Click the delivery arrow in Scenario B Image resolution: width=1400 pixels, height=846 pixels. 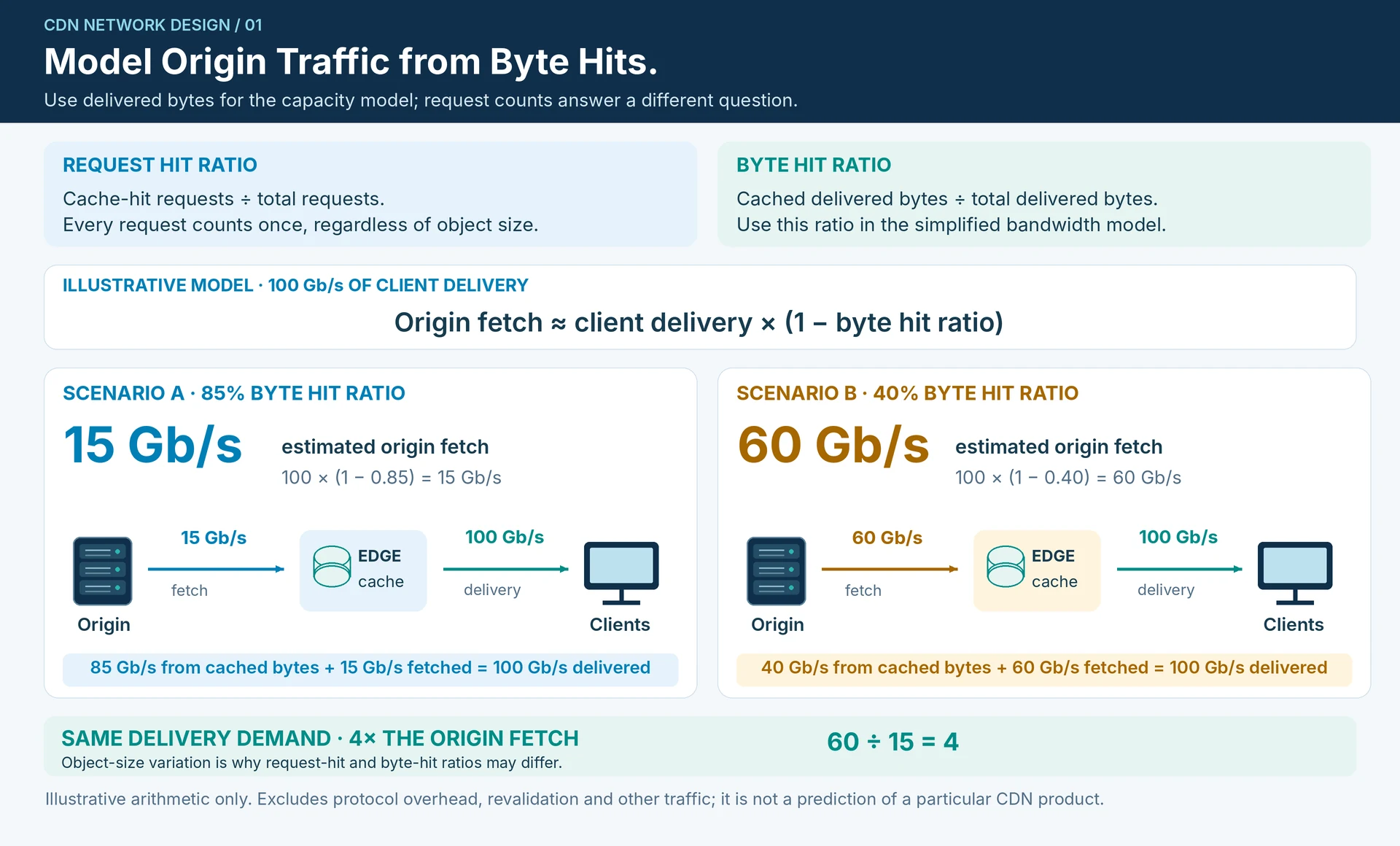pos(1180,569)
